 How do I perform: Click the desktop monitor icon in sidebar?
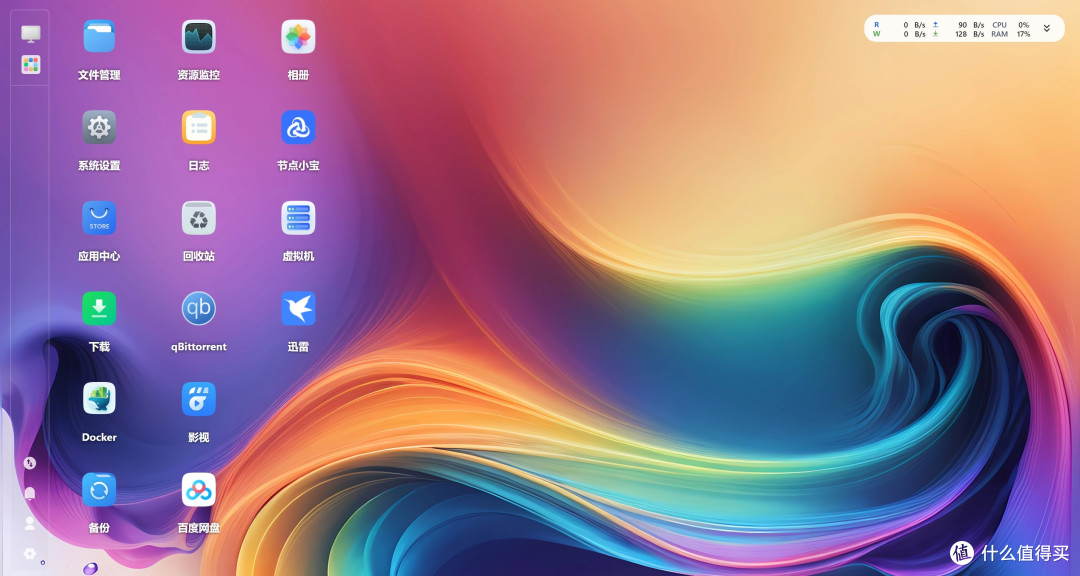pos(30,34)
